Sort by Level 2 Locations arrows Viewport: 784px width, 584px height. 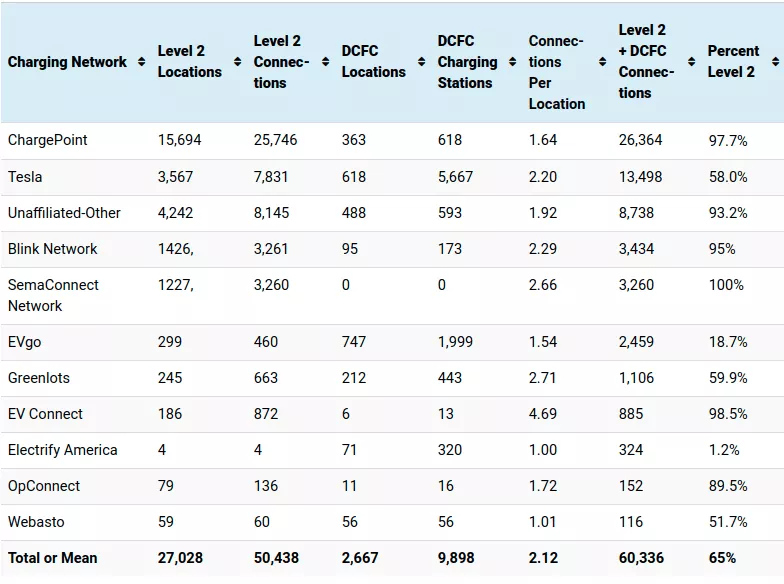[x=238, y=62]
